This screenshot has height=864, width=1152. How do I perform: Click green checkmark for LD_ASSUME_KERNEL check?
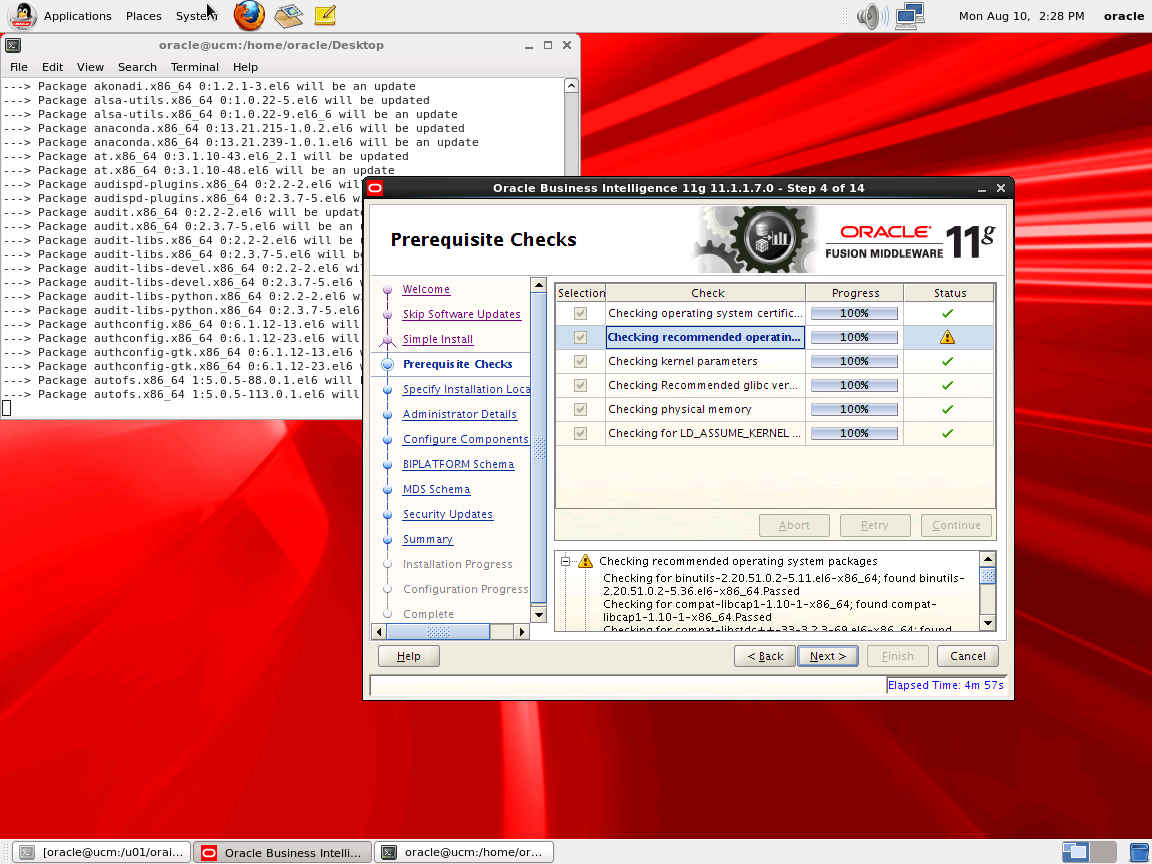pyautogui.click(x=947, y=433)
